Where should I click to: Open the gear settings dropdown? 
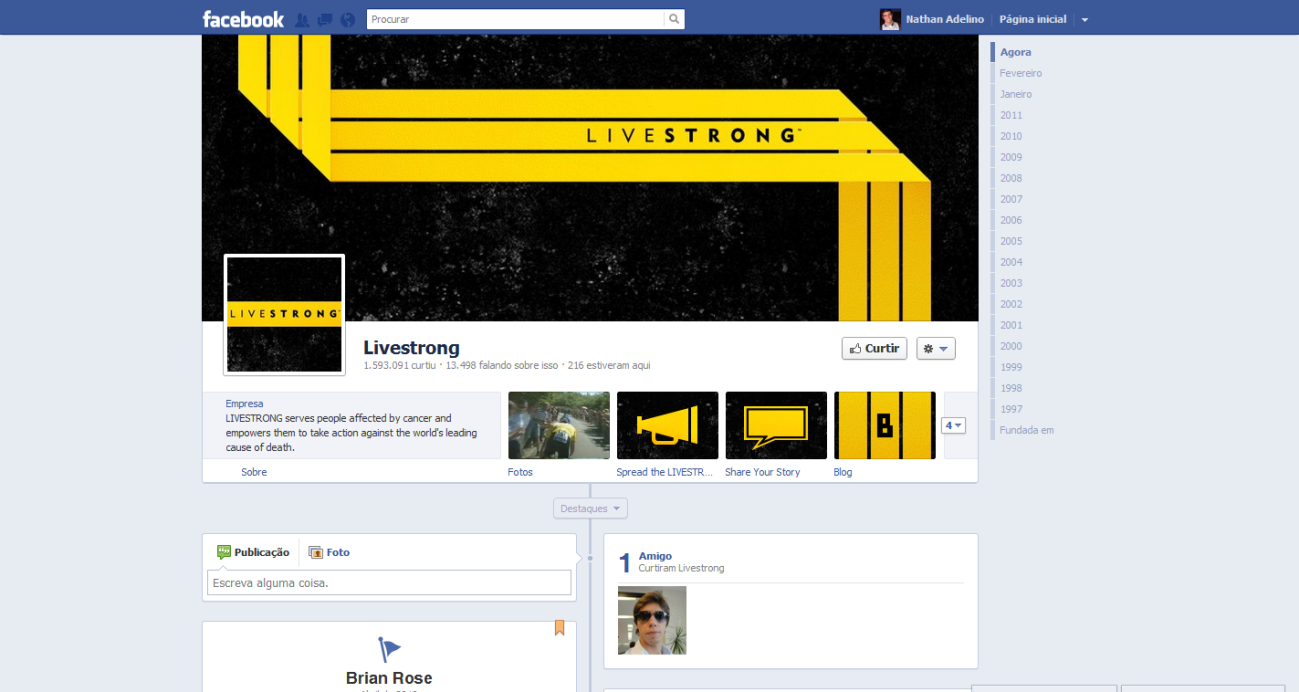point(935,348)
